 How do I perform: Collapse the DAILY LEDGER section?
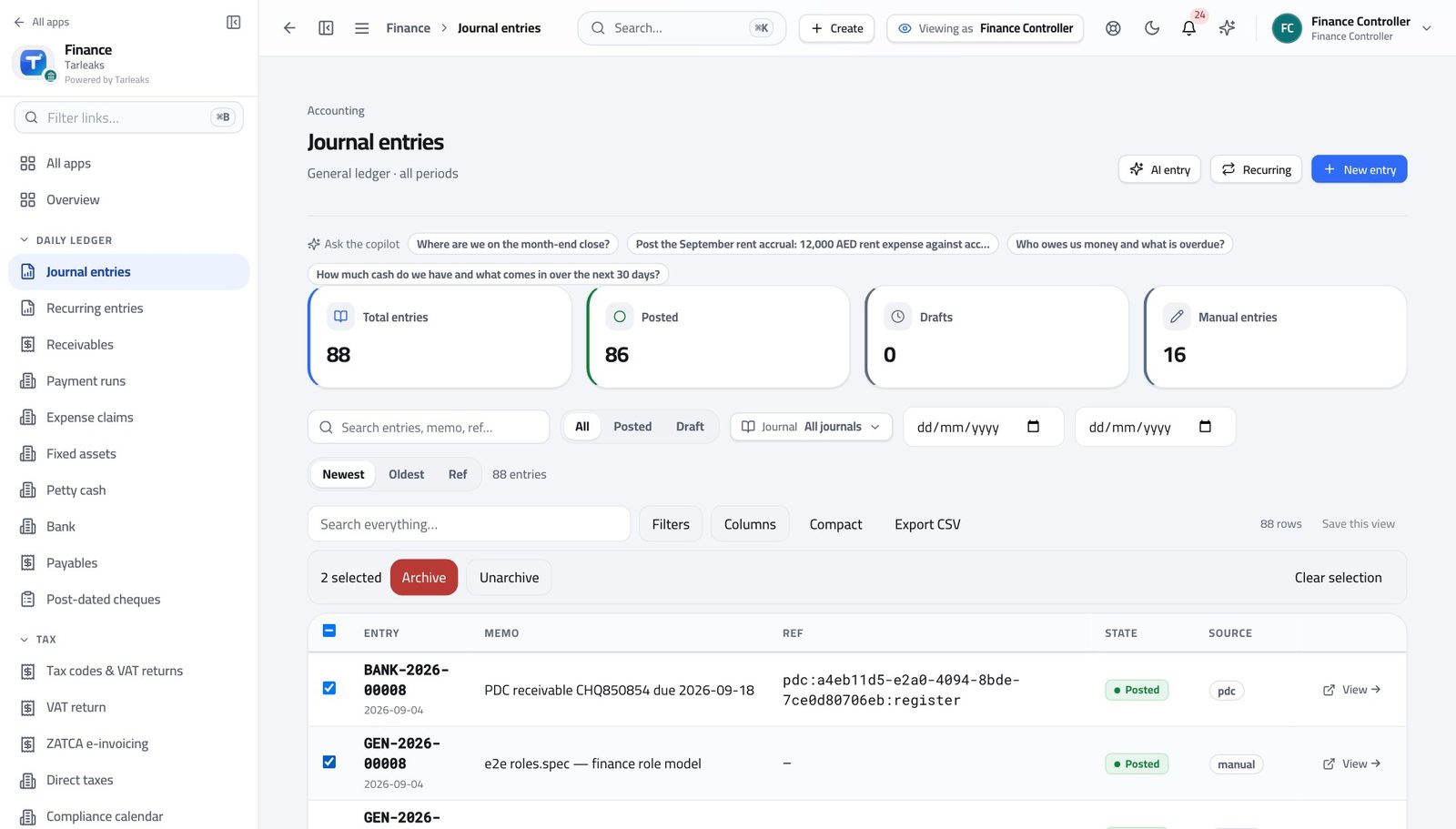tap(66, 240)
